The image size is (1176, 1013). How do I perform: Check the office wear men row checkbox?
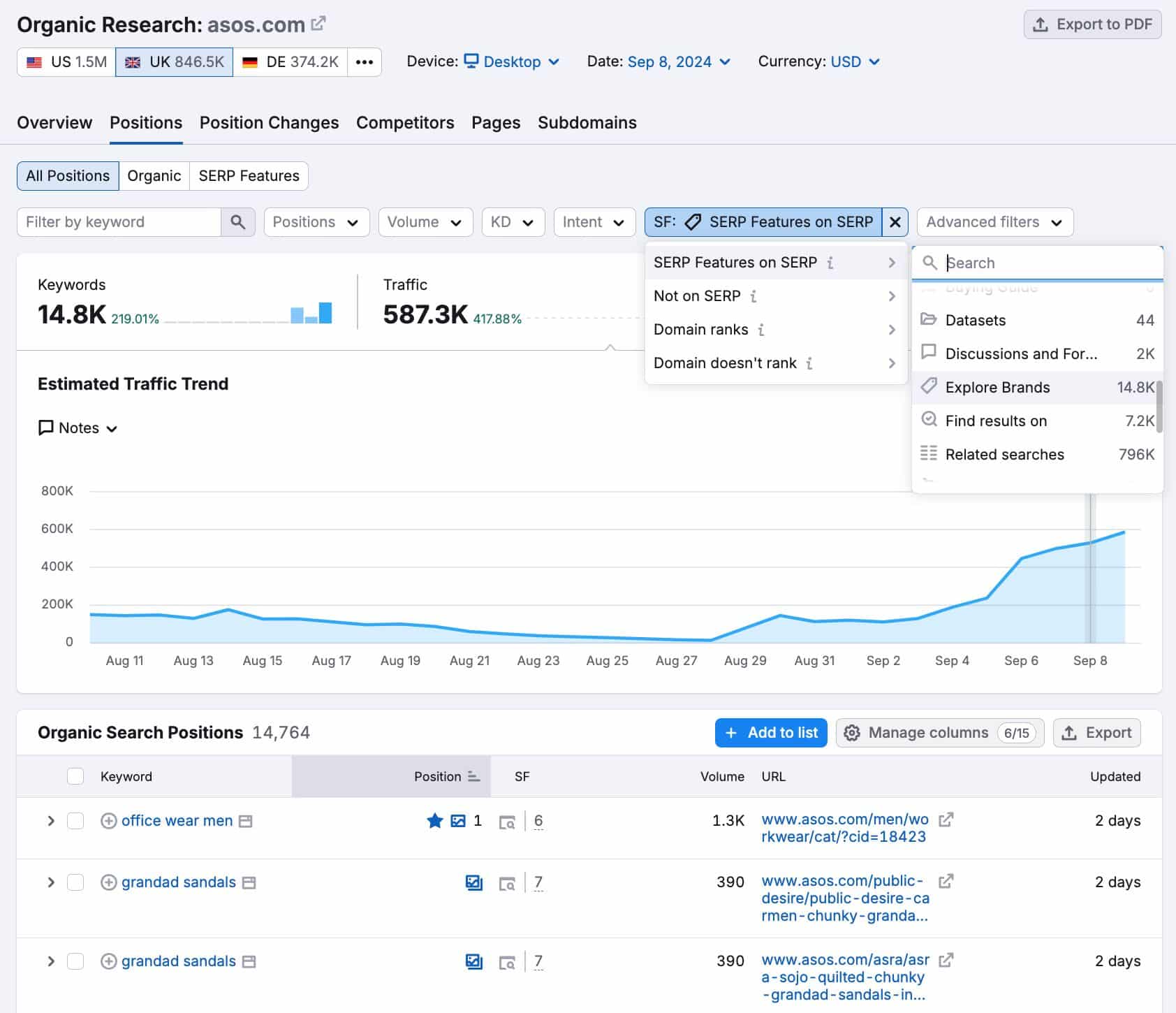75,821
